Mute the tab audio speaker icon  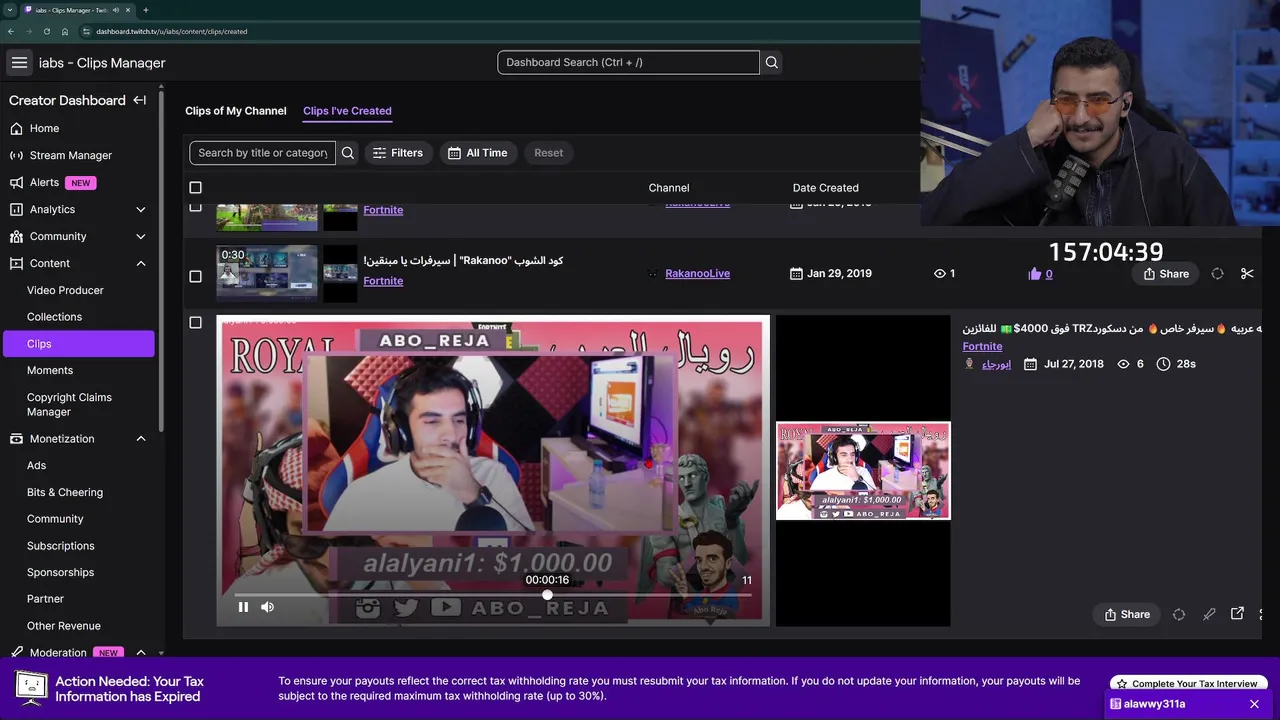tap(116, 10)
